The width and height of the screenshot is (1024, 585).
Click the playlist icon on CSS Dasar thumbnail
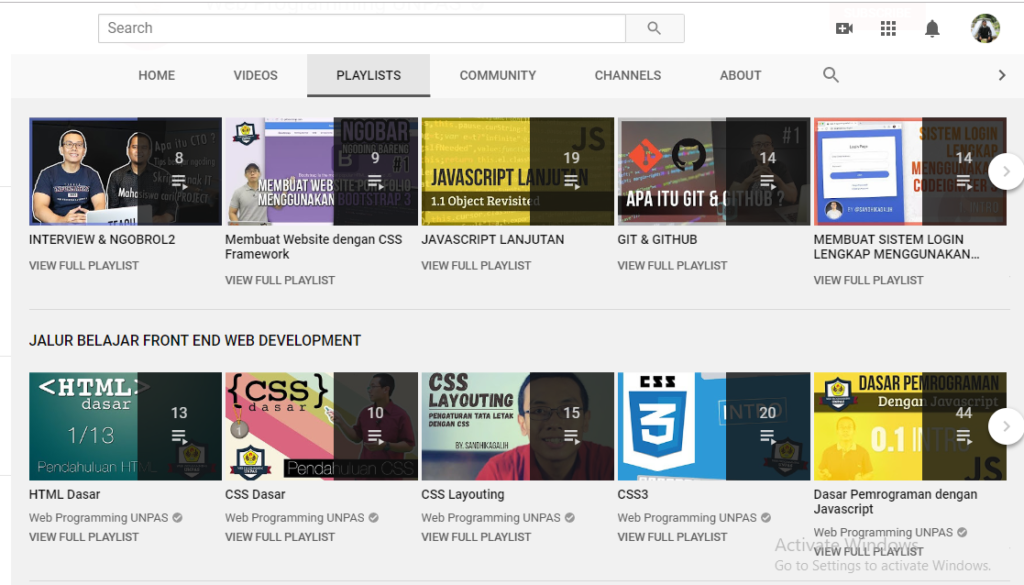coord(375,436)
